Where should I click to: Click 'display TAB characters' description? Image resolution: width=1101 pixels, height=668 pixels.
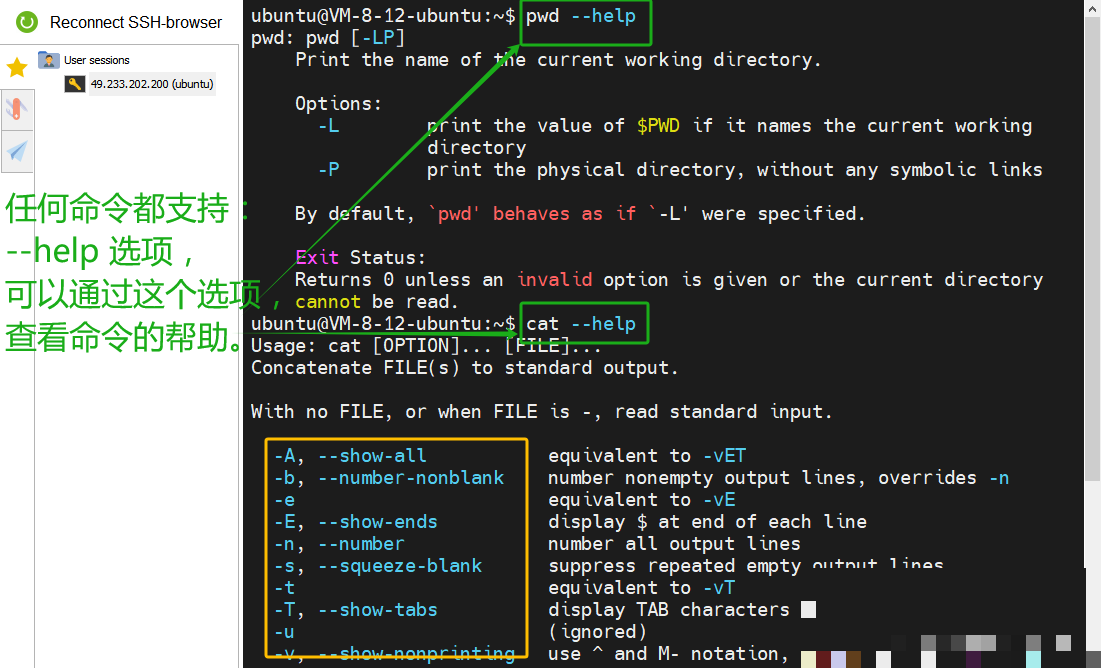pos(668,610)
